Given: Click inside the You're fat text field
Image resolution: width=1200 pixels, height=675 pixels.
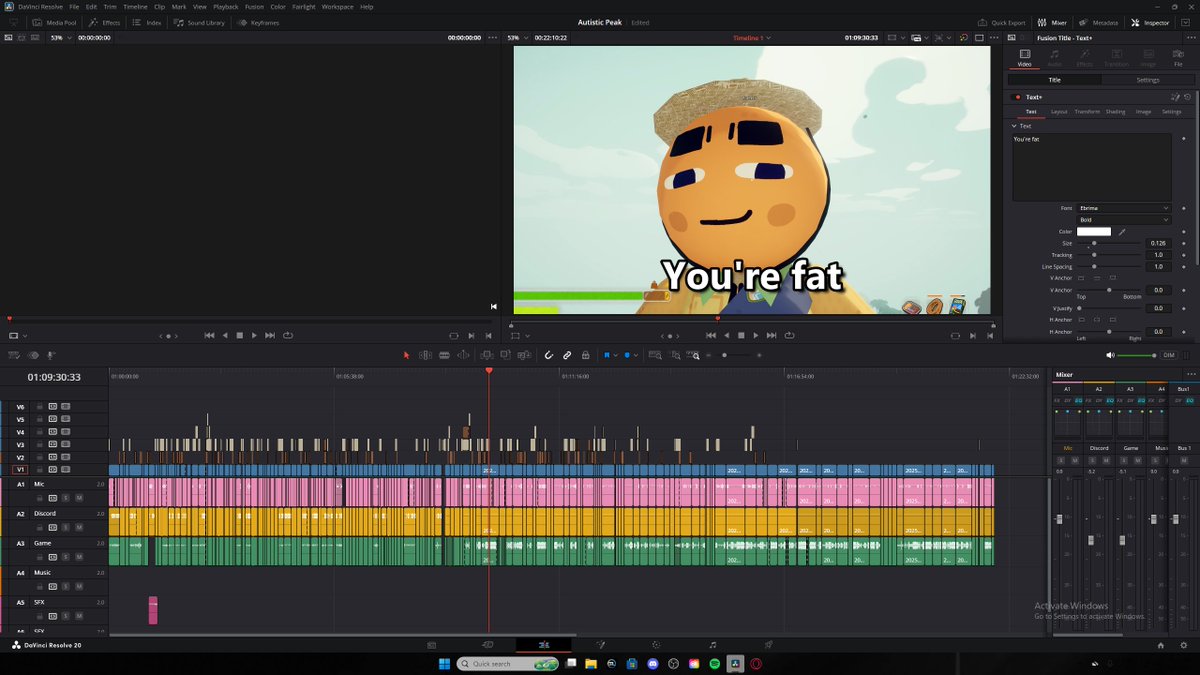Looking at the screenshot, I should tap(1090, 165).
